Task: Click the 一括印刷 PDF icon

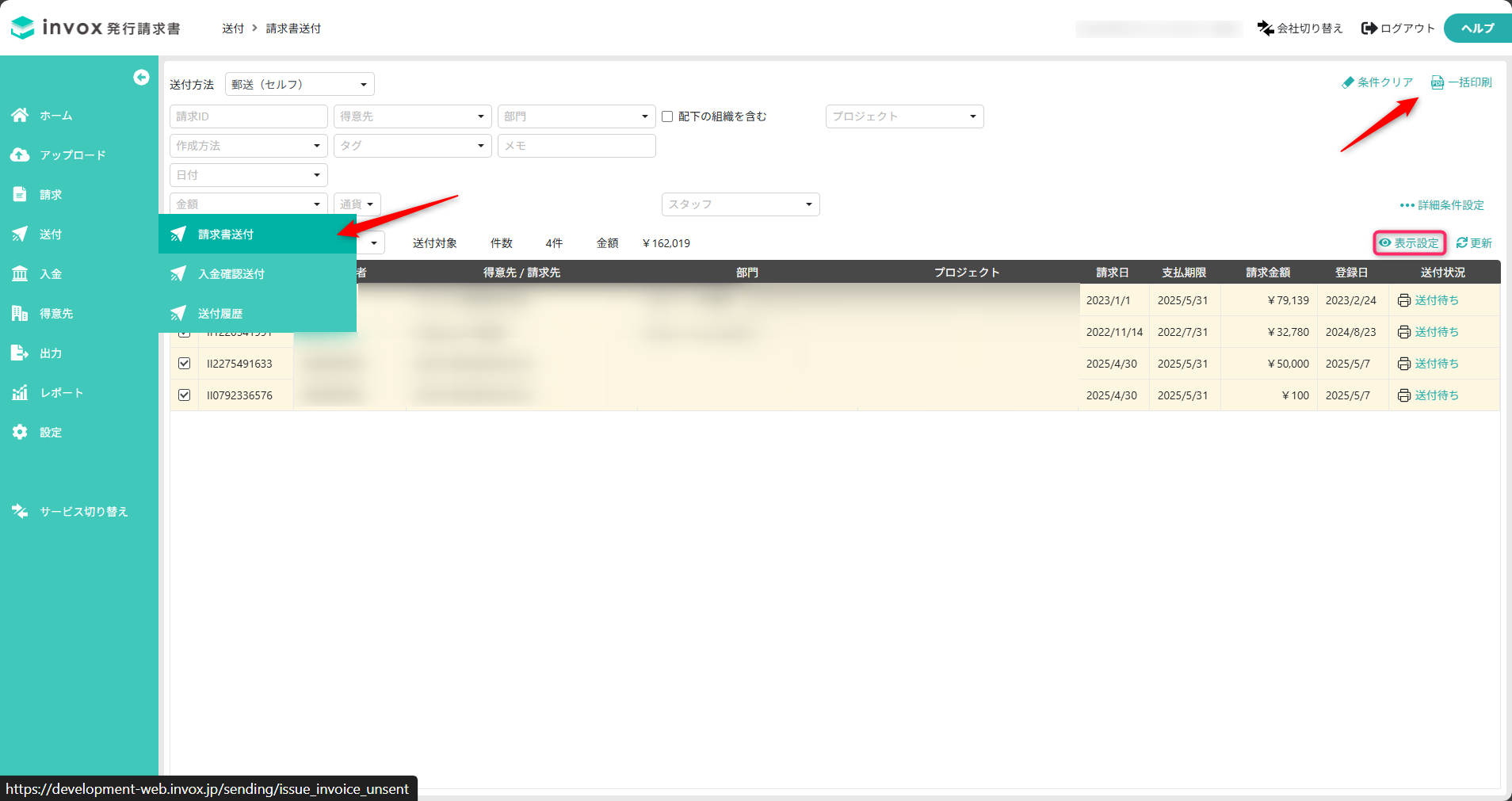Action: pos(1437,82)
